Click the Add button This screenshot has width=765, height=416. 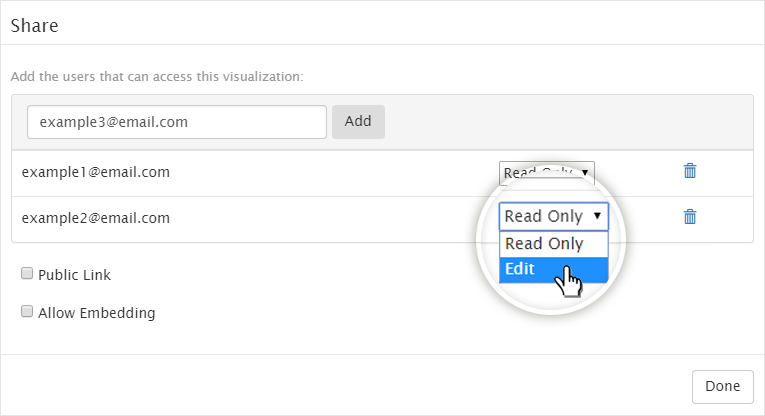click(x=358, y=121)
